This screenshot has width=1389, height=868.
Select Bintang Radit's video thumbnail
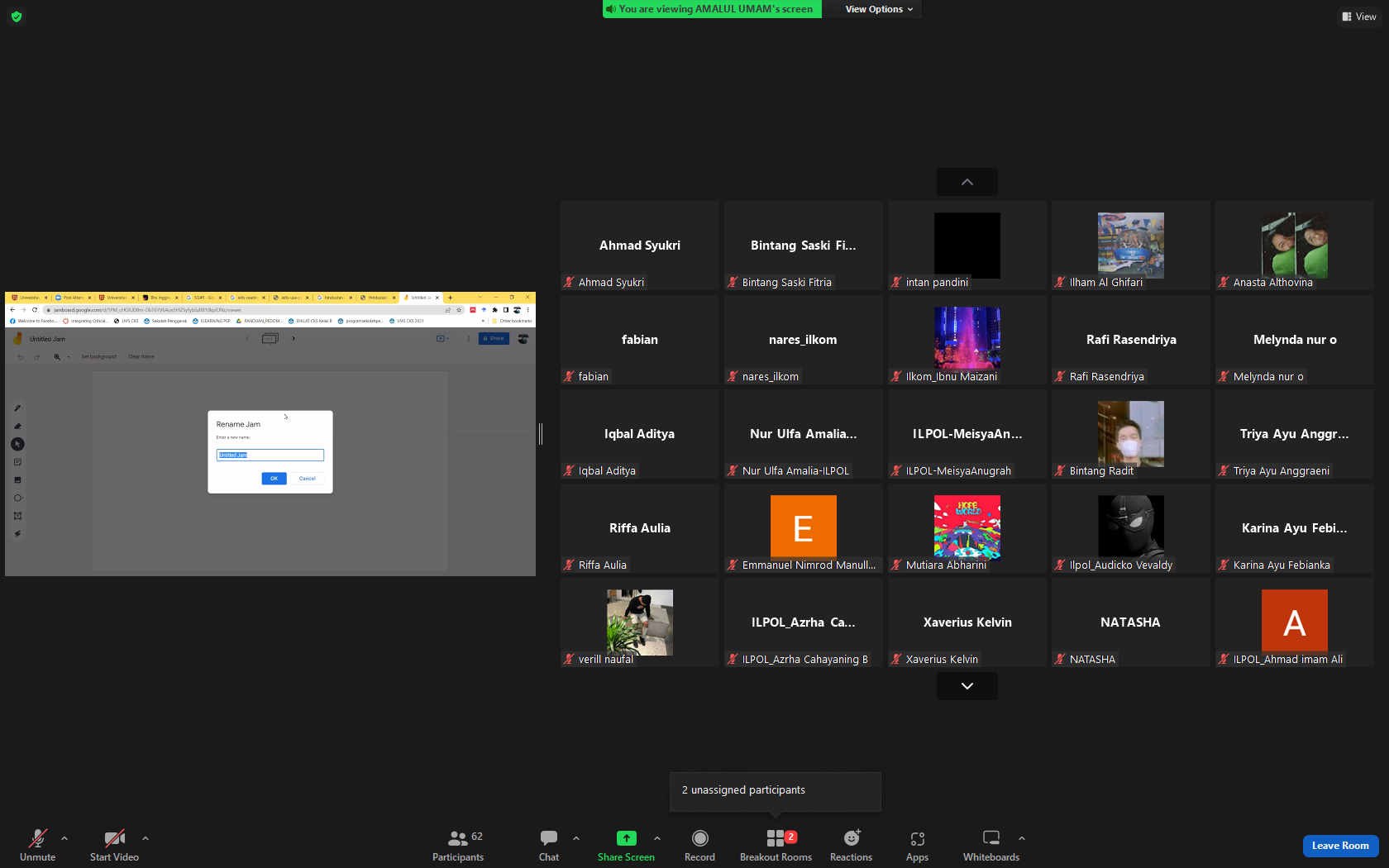tap(1131, 434)
